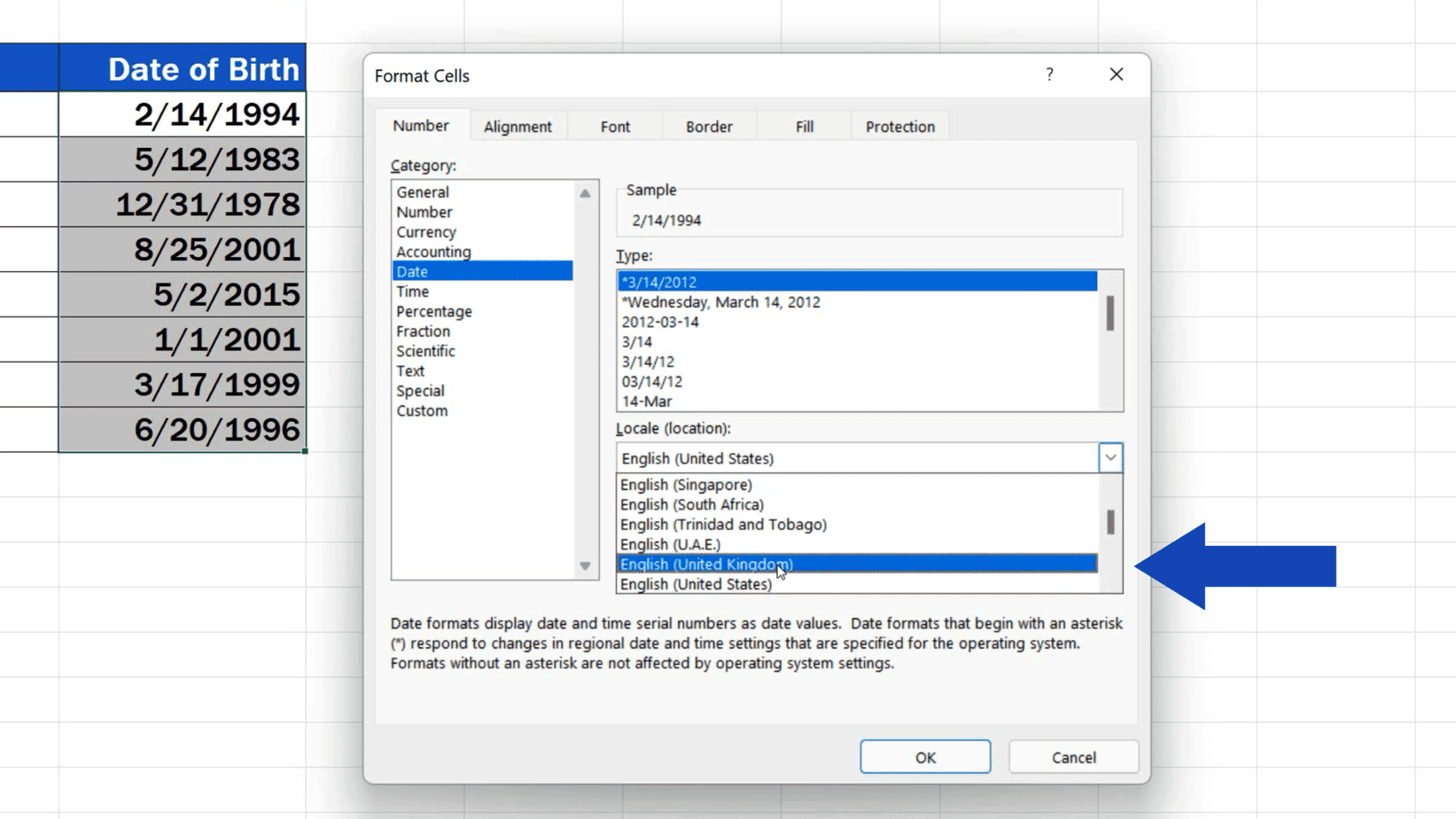The height and width of the screenshot is (819, 1456).
Task: Select the Currency category
Action: pyautogui.click(x=426, y=231)
